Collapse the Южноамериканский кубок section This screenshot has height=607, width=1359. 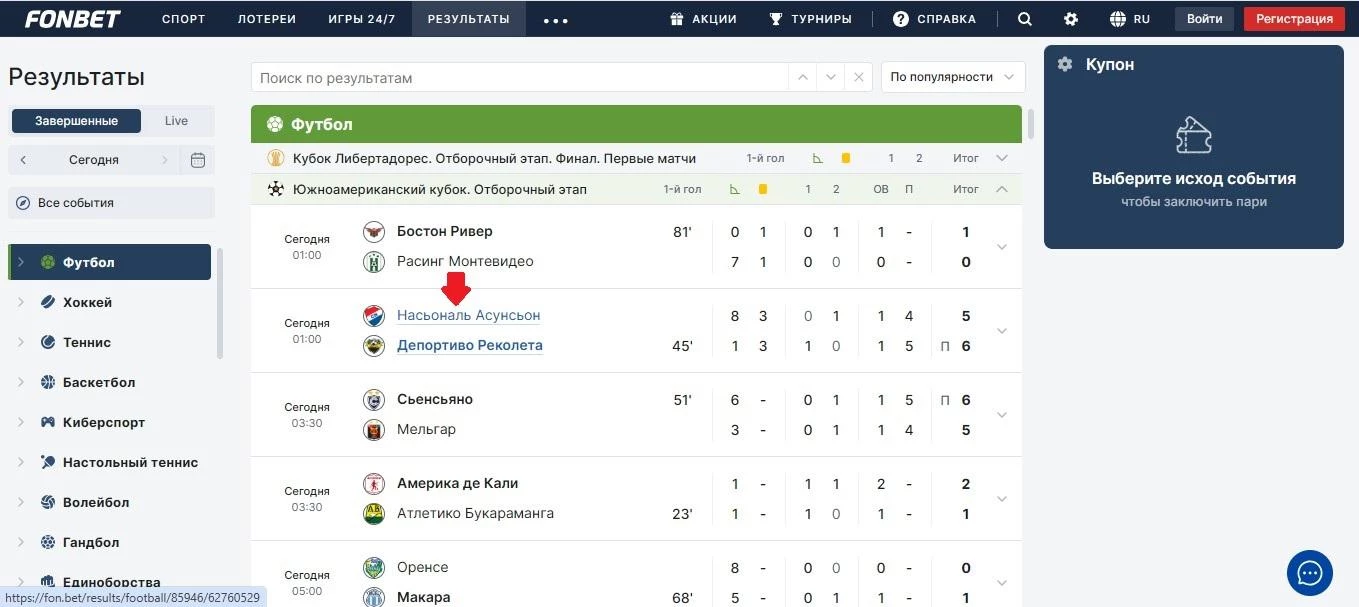pos(1002,189)
